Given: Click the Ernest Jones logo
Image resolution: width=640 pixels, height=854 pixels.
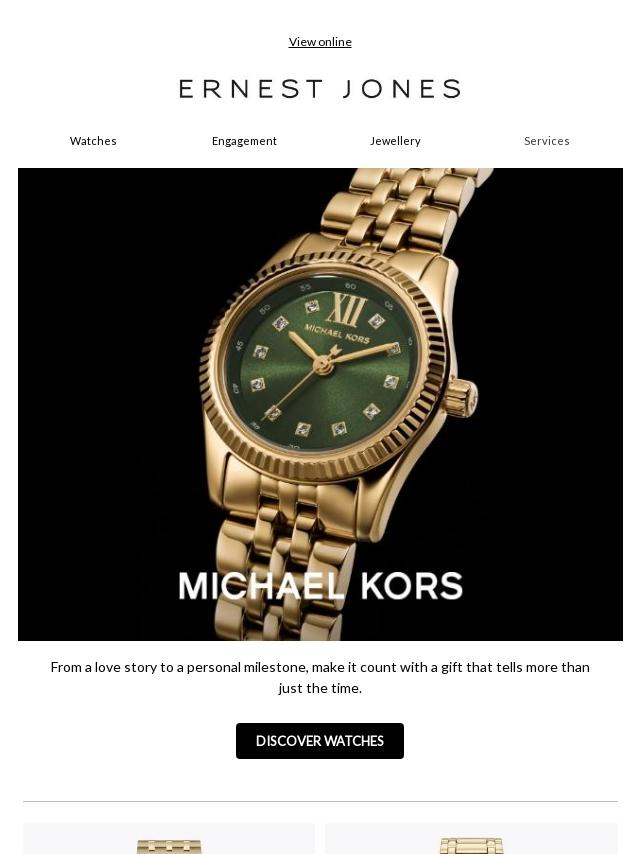Looking at the screenshot, I should point(320,89).
